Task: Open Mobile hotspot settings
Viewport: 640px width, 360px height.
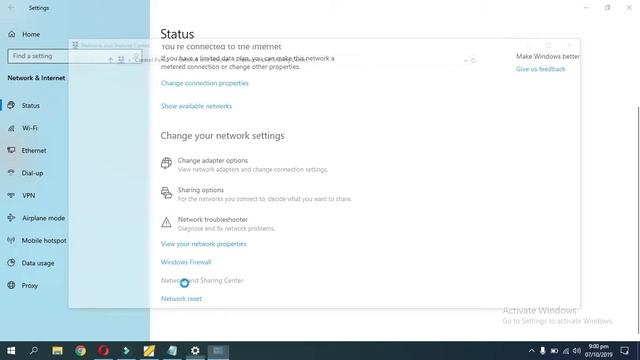Action: click(44, 240)
